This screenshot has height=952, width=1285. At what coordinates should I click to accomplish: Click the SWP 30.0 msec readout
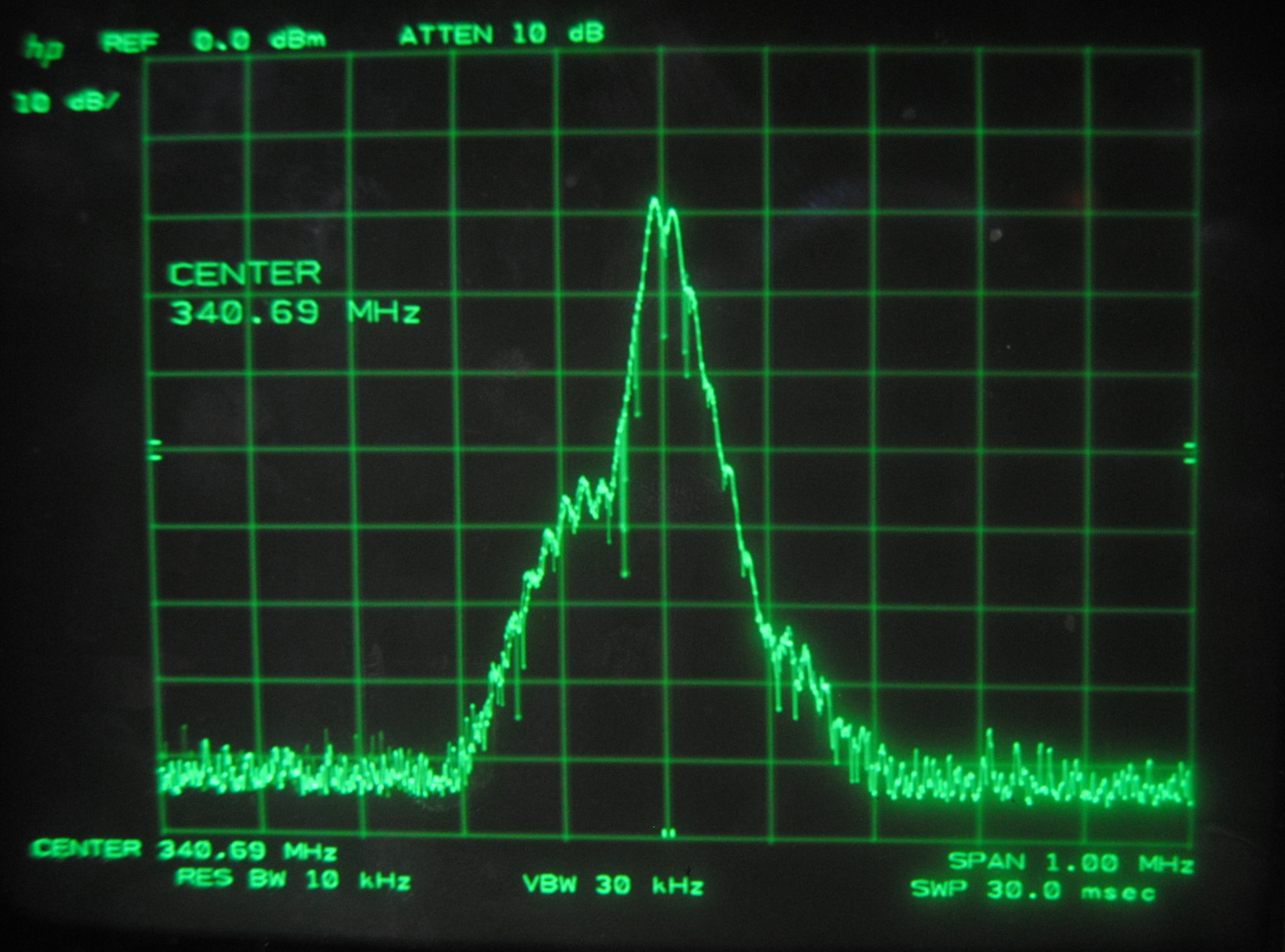(x=1033, y=890)
